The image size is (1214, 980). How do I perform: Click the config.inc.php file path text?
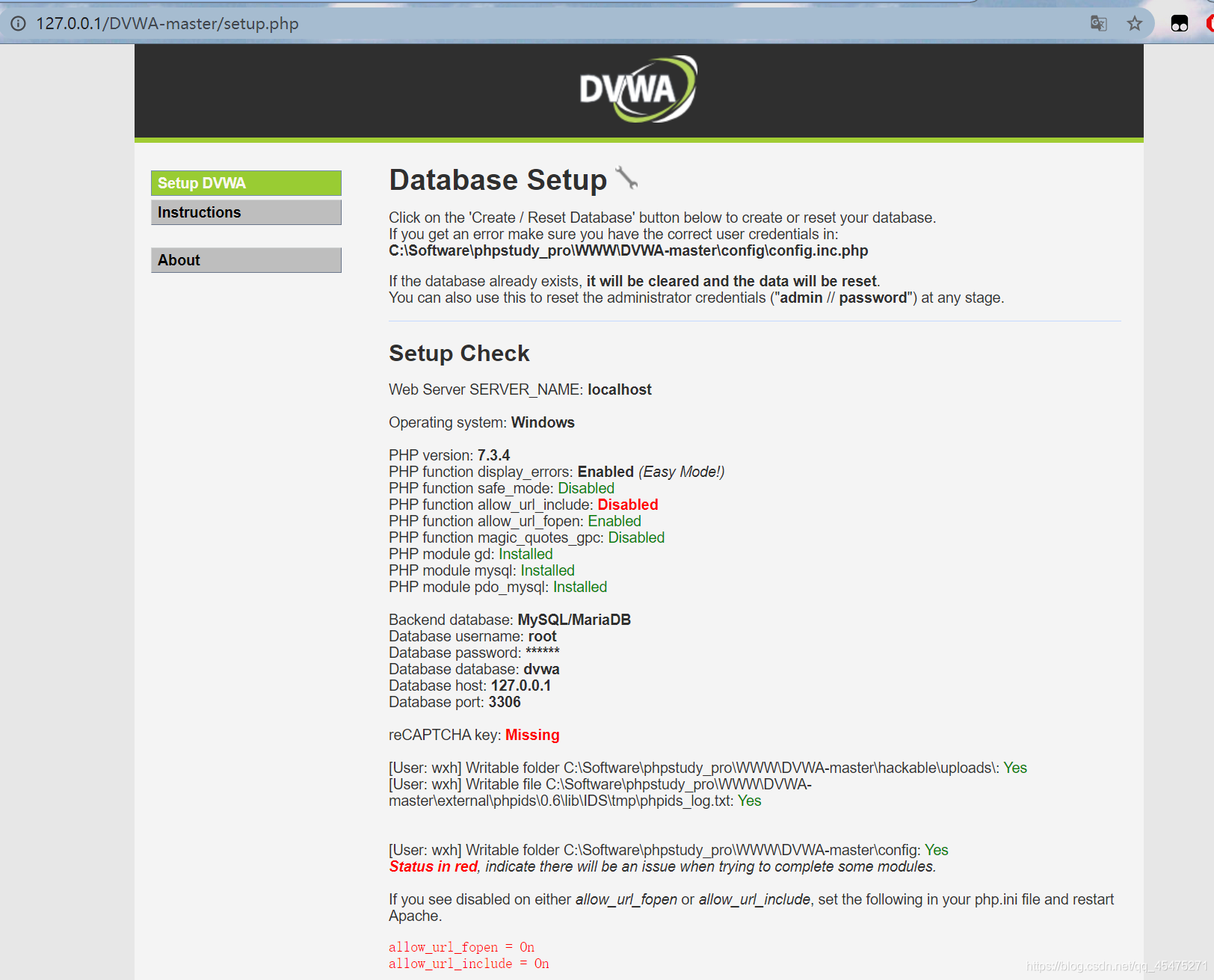pyautogui.click(x=628, y=250)
